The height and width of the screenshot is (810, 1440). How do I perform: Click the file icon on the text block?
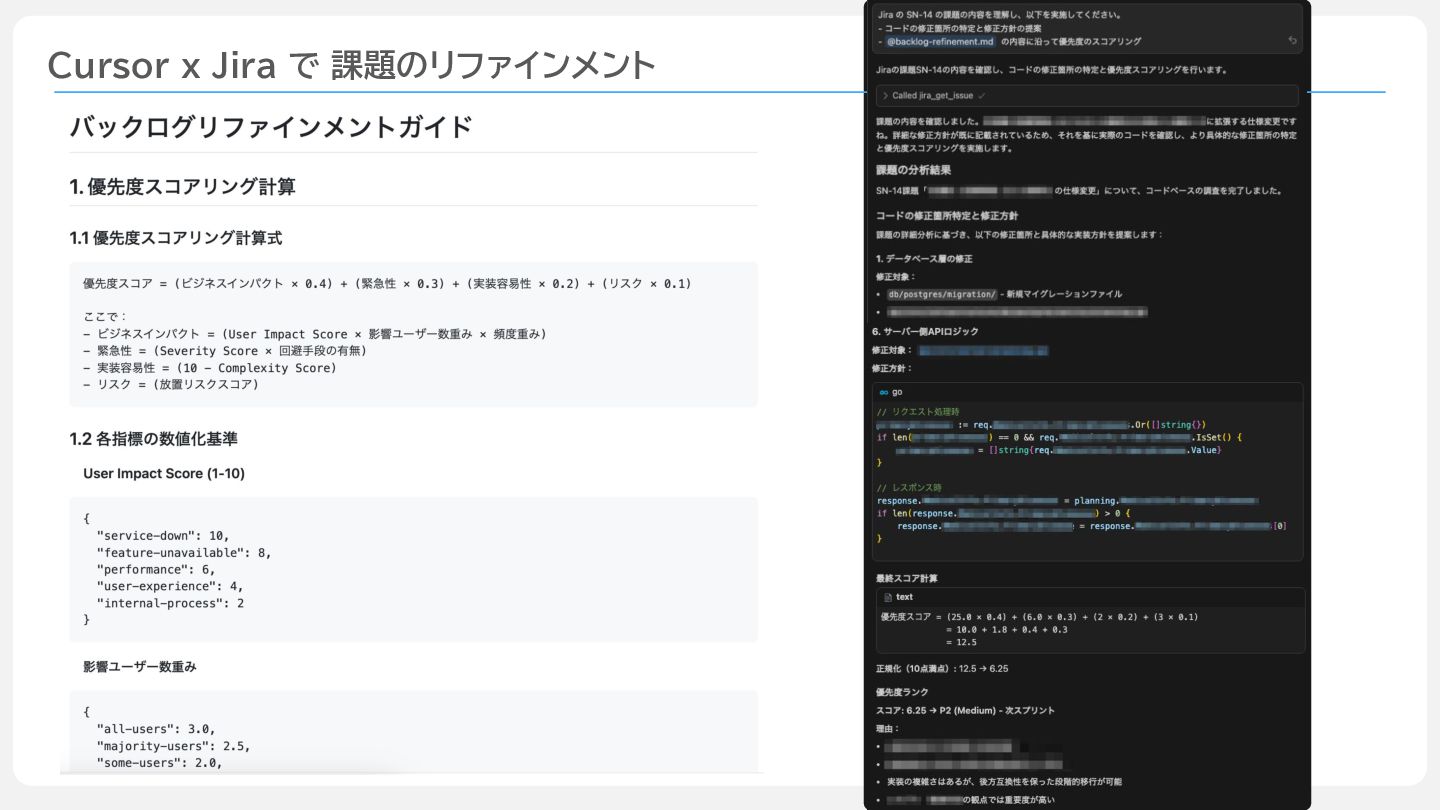coord(888,597)
